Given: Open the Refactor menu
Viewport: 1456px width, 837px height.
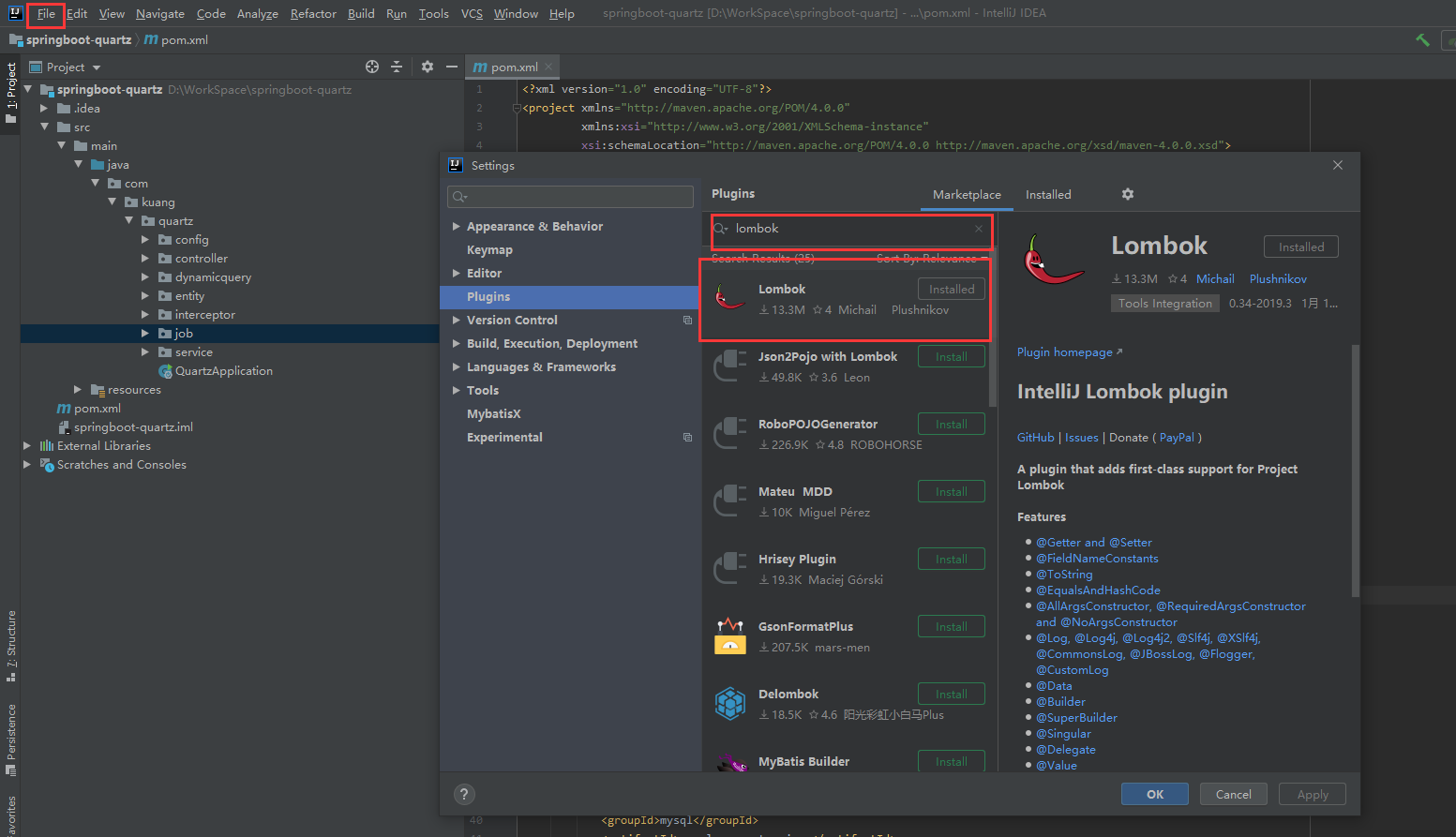Looking at the screenshot, I should [x=313, y=14].
